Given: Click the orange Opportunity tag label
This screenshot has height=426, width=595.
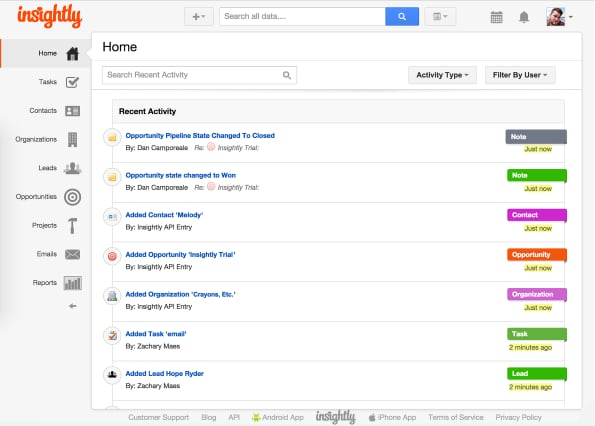Looking at the screenshot, I should (x=537, y=255).
